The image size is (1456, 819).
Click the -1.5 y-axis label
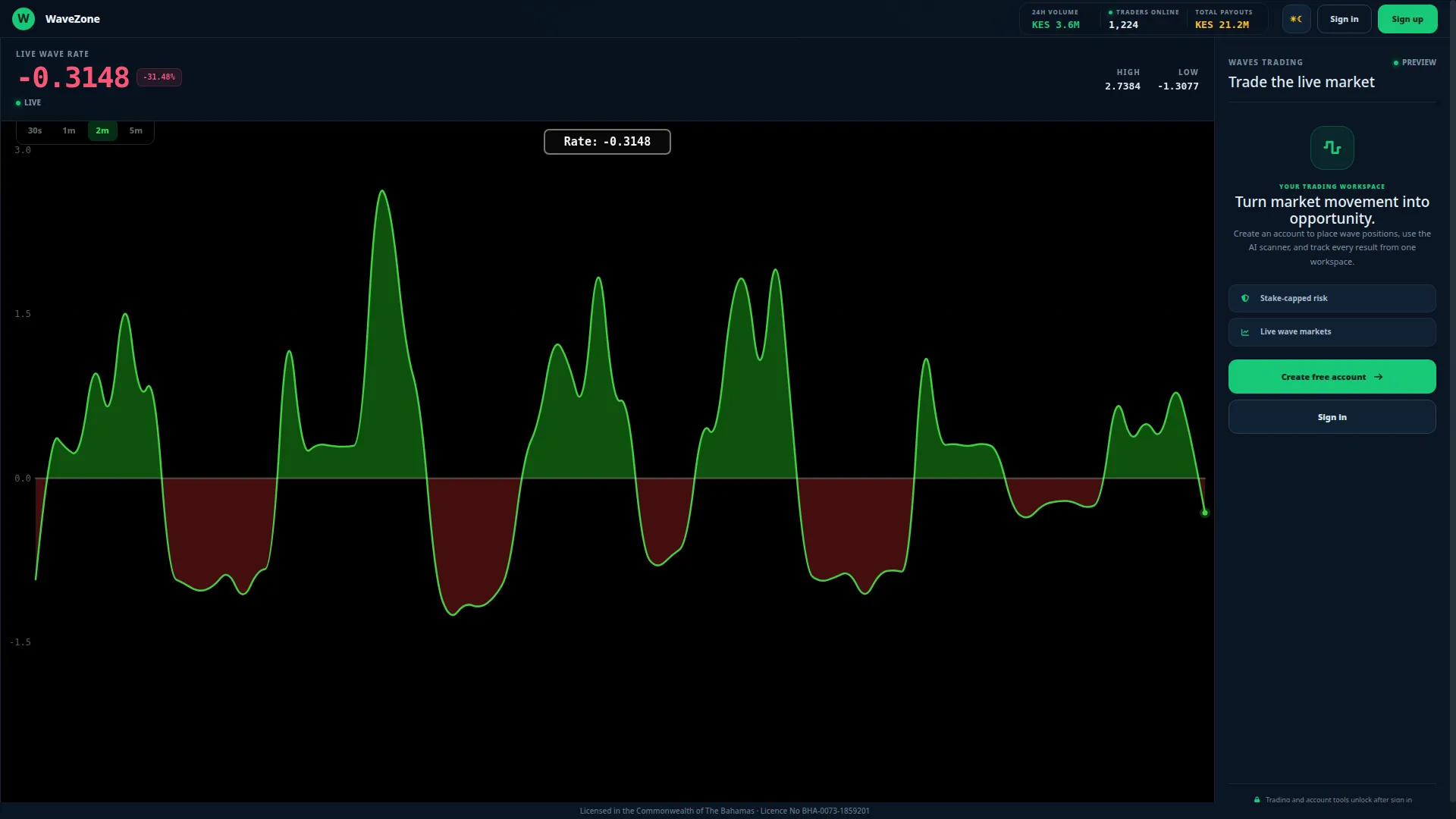click(20, 642)
